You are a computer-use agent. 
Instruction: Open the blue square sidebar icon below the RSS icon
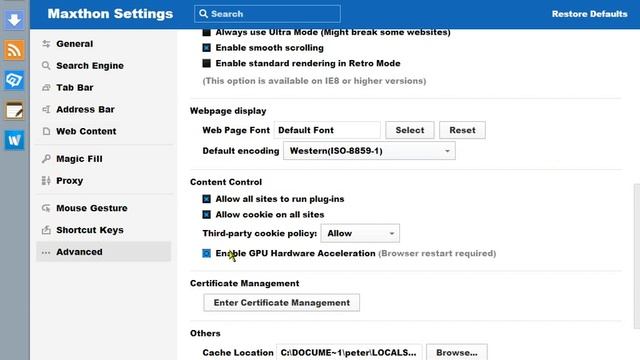click(x=14, y=80)
